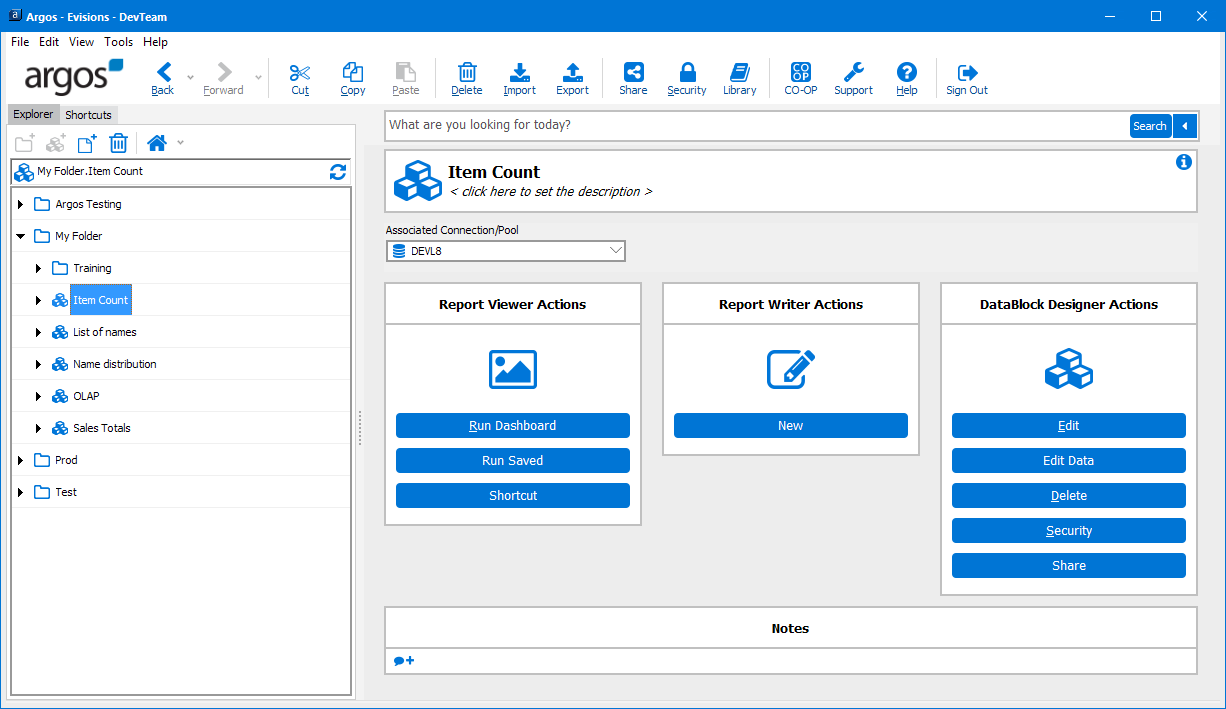1226x709 pixels.
Task: Click the Run Dashboard button
Action: tap(513, 426)
